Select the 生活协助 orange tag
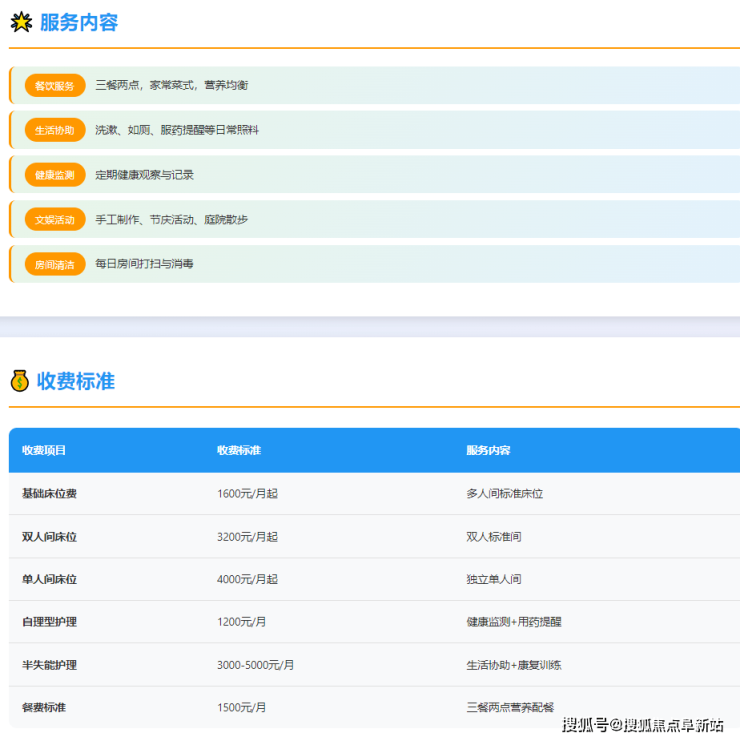The width and height of the screenshot is (740, 741). [x=55, y=130]
